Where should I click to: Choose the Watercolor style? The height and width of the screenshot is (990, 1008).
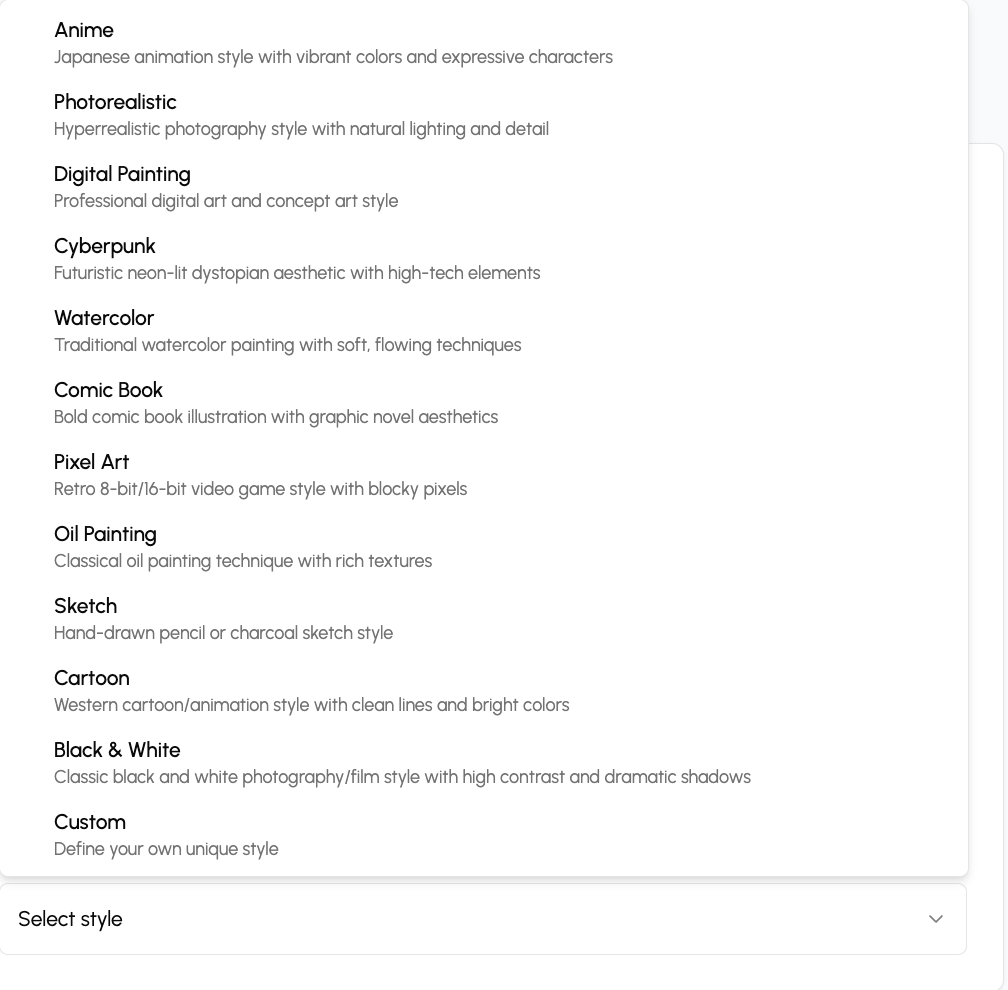coord(483,331)
